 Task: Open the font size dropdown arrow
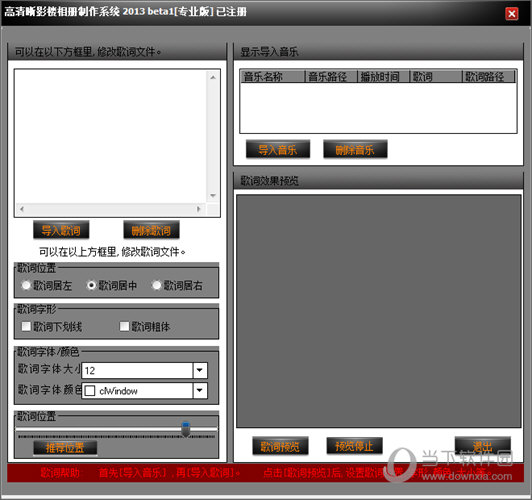click(x=200, y=370)
